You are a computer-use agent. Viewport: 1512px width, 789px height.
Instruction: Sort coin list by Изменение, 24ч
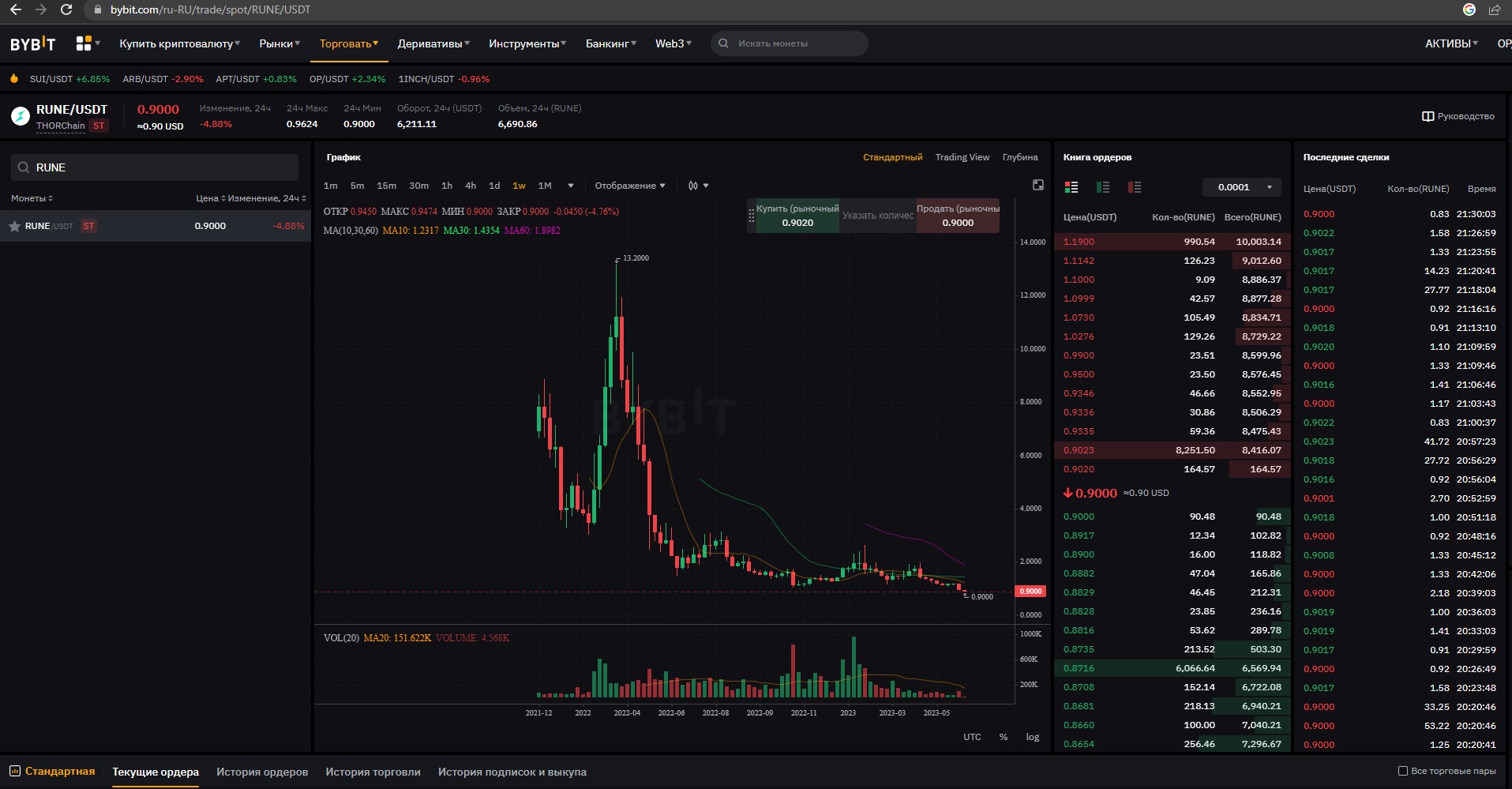267,198
